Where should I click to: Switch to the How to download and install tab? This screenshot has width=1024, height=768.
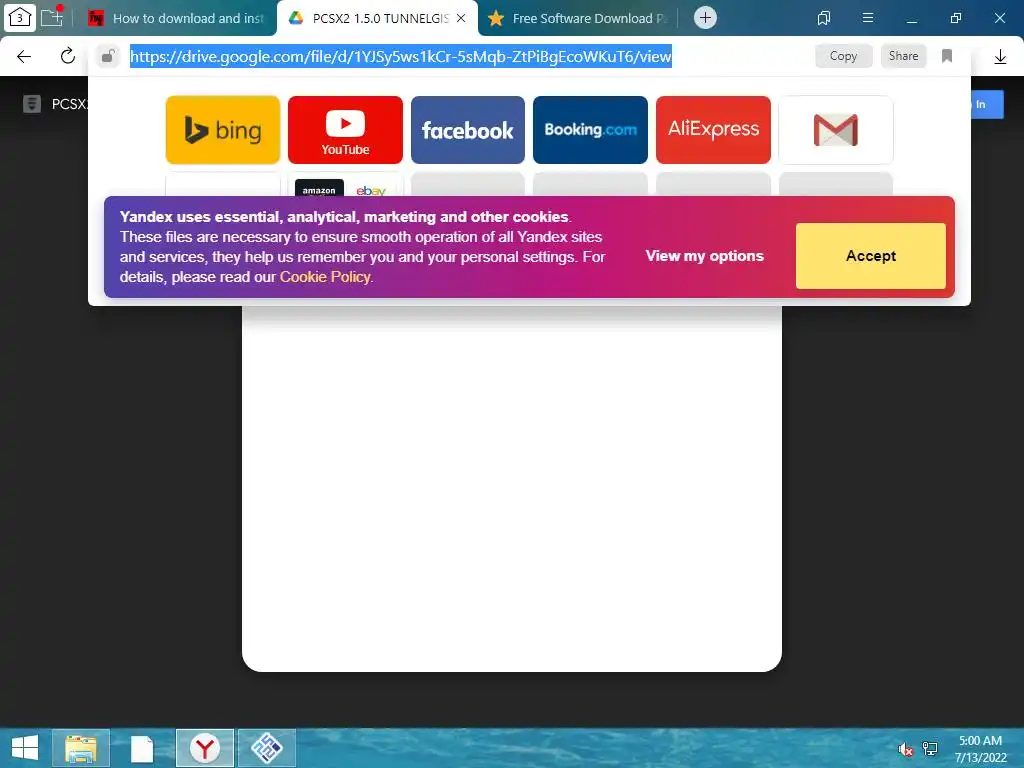tap(176, 18)
